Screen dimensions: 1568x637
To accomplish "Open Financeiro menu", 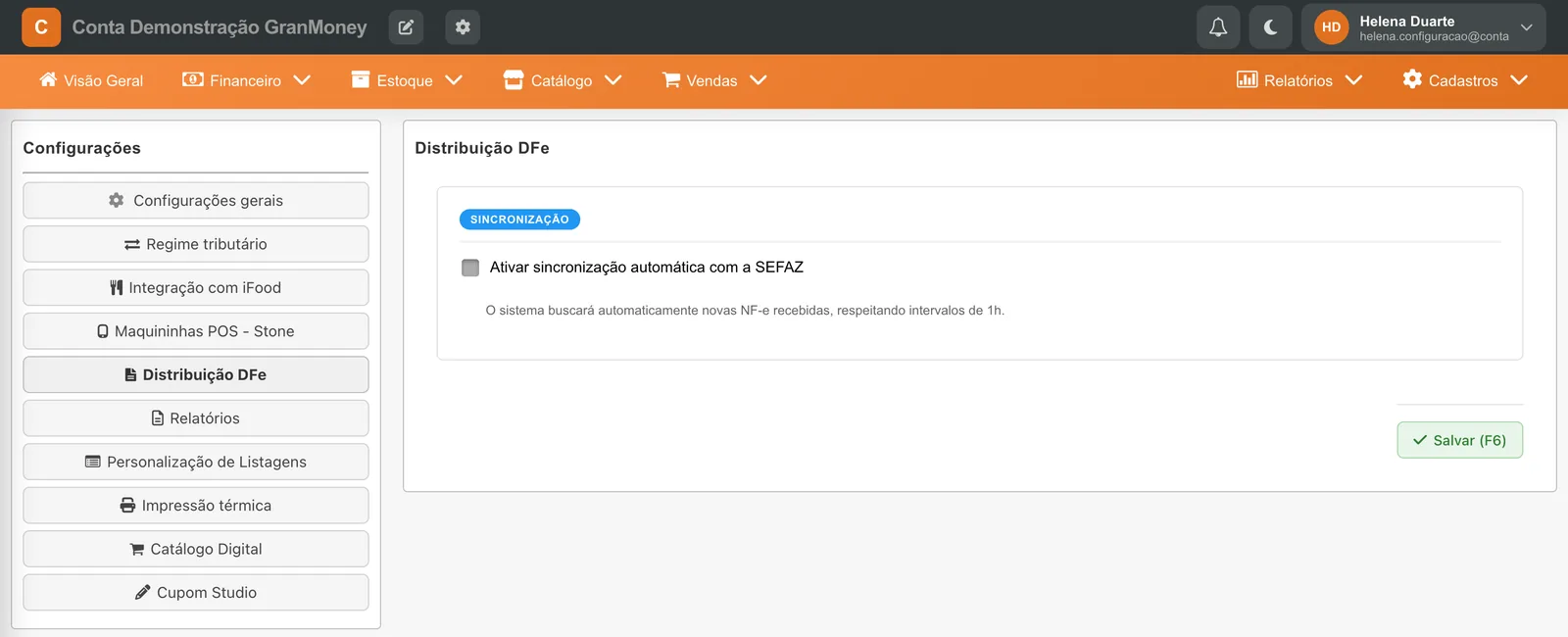I will tap(246, 80).
